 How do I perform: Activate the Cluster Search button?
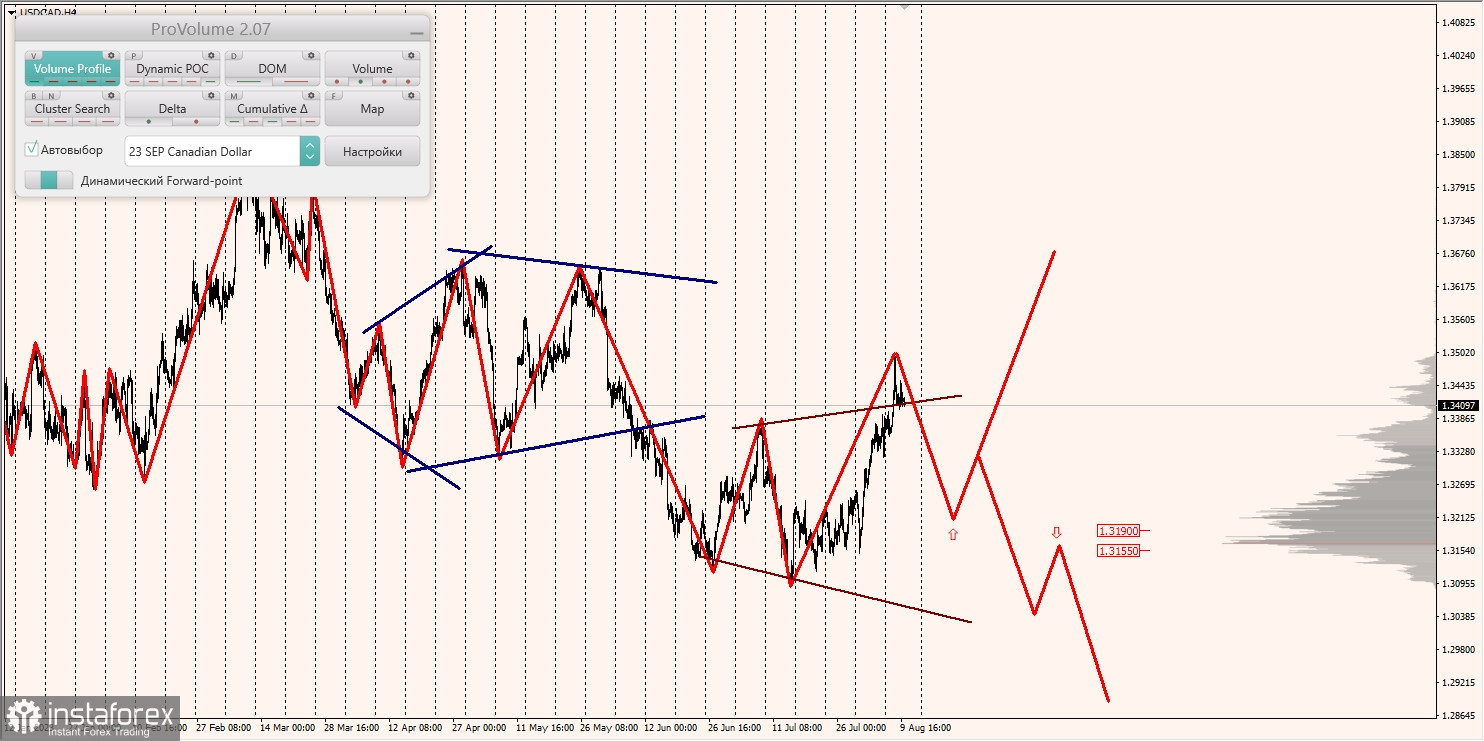72,108
